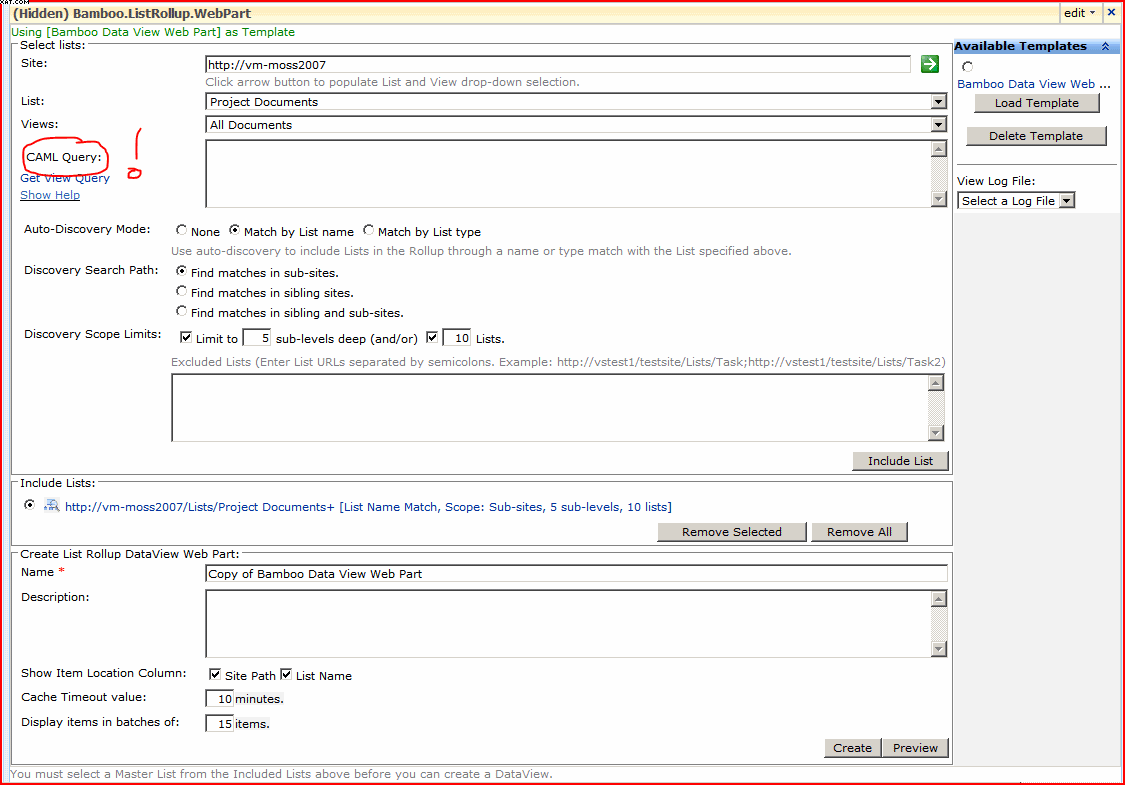Click the list icon beside the Project Documents URL
Image resolution: width=1125 pixels, height=785 pixels.
click(52, 506)
